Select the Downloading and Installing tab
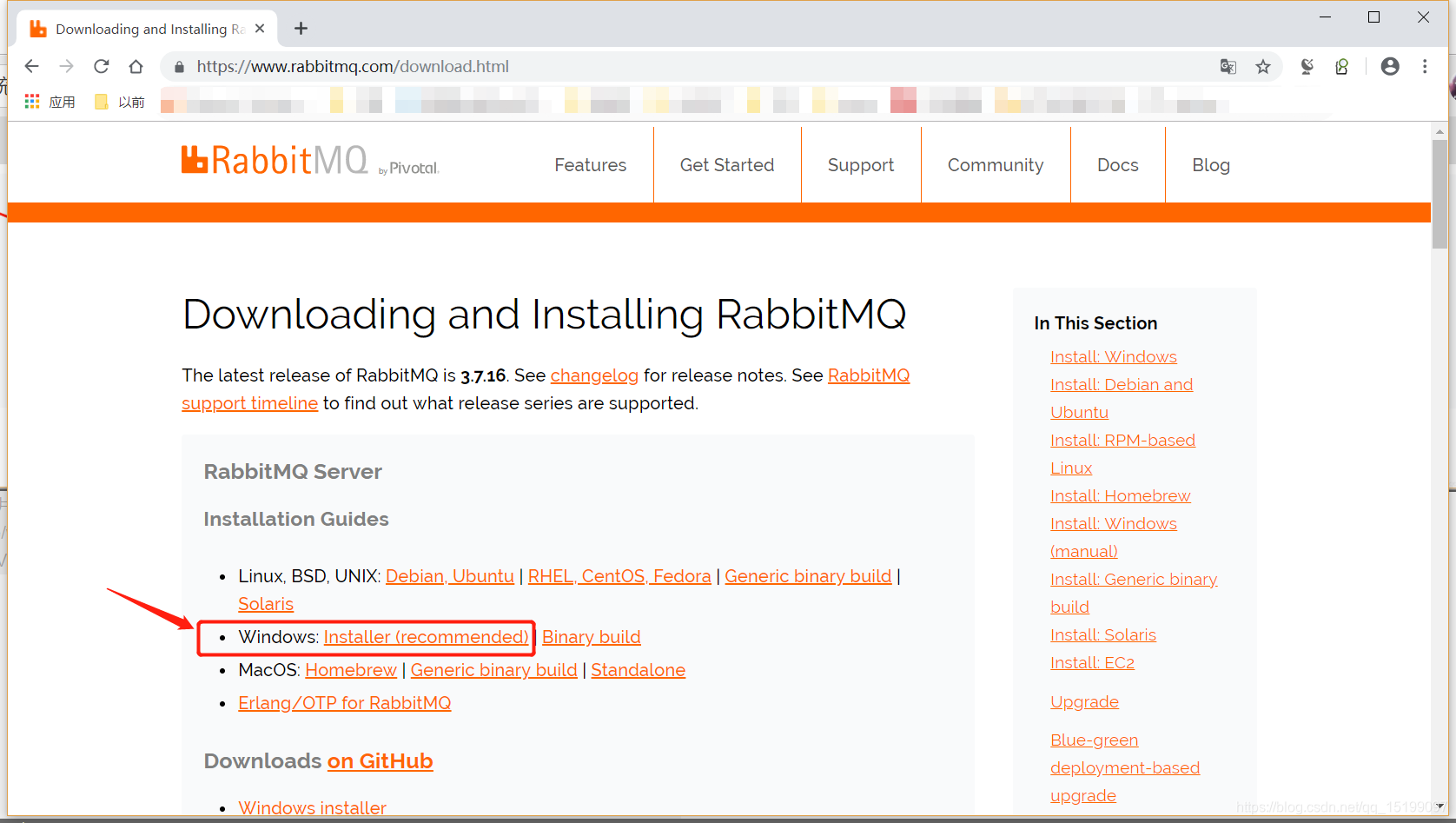The height and width of the screenshot is (823, 1456). click(148, 29)
